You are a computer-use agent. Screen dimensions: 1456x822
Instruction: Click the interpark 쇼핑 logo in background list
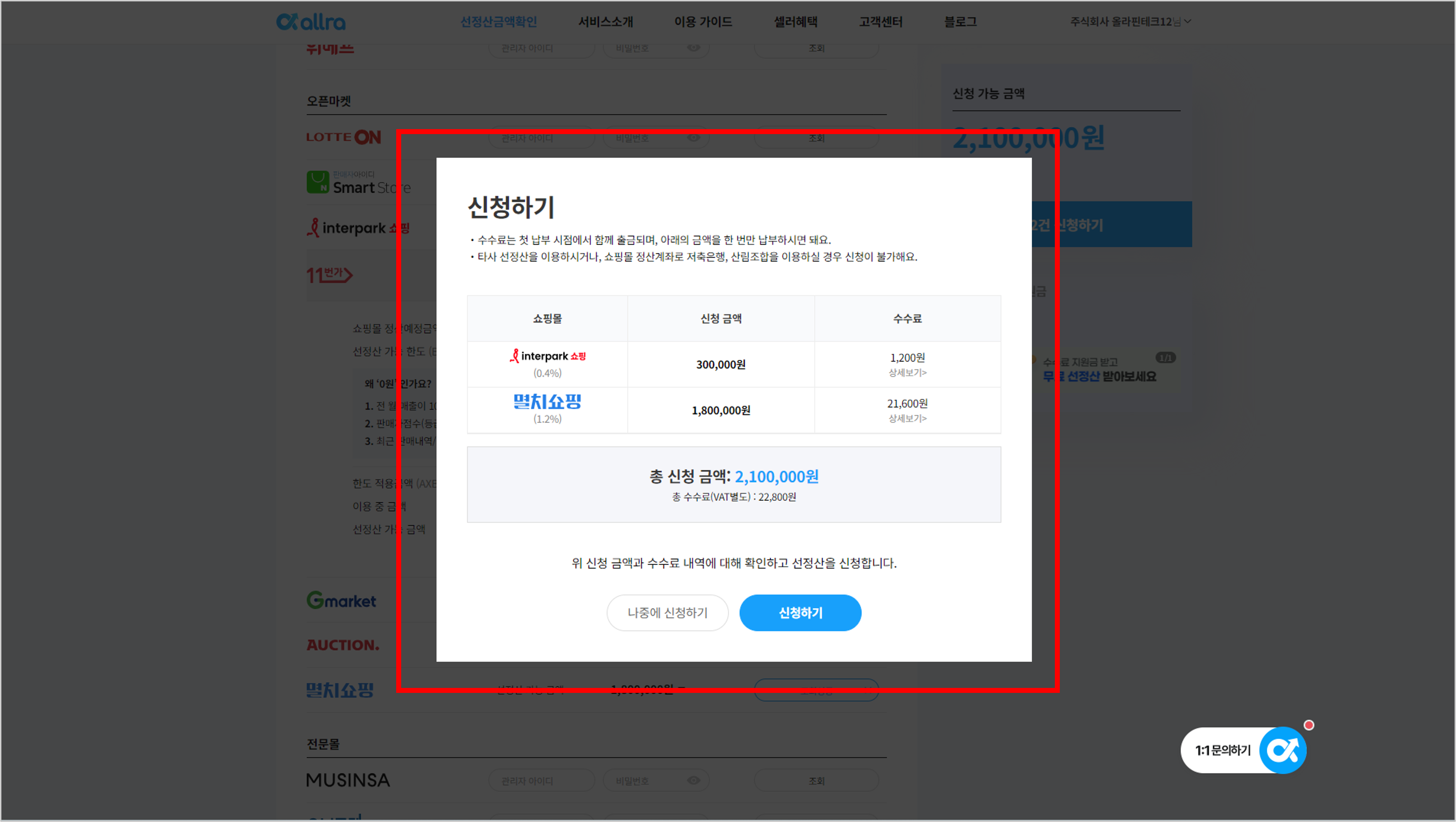[358, 228]
